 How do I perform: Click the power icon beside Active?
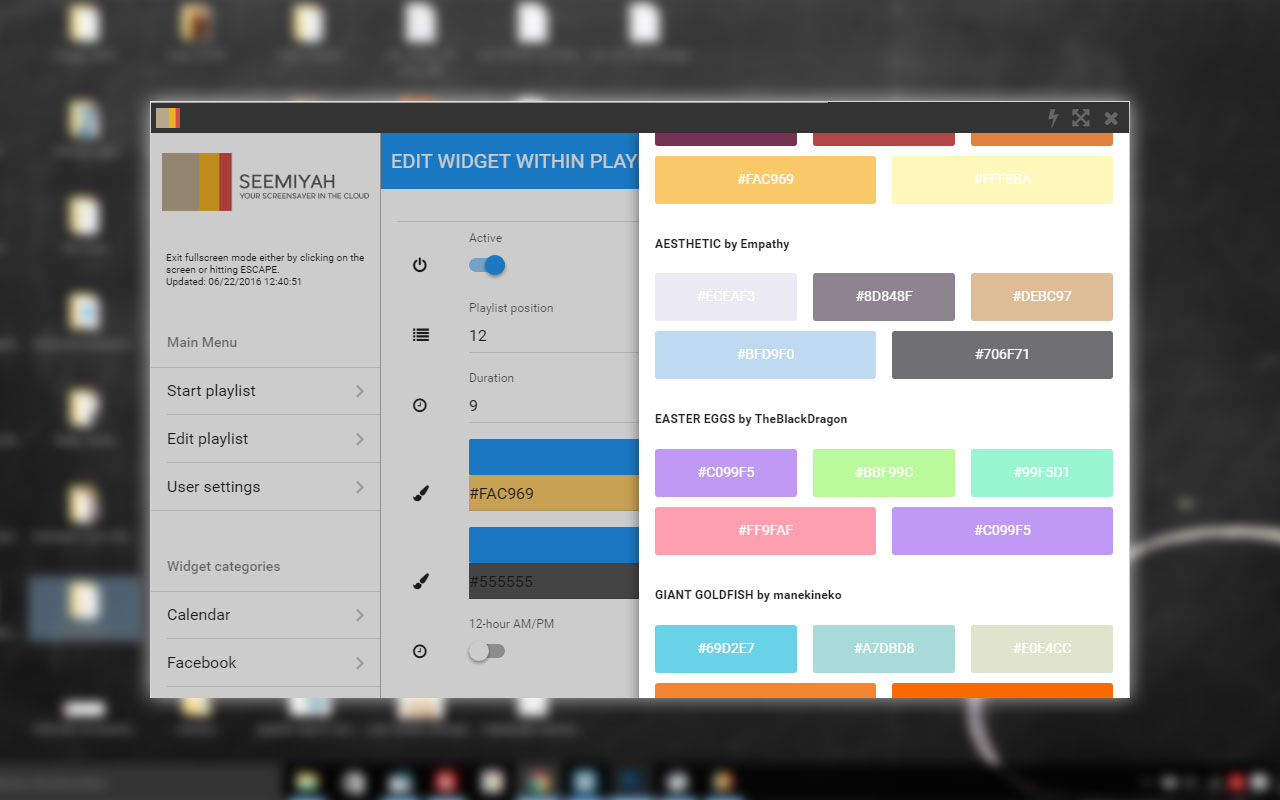point(420,265)
